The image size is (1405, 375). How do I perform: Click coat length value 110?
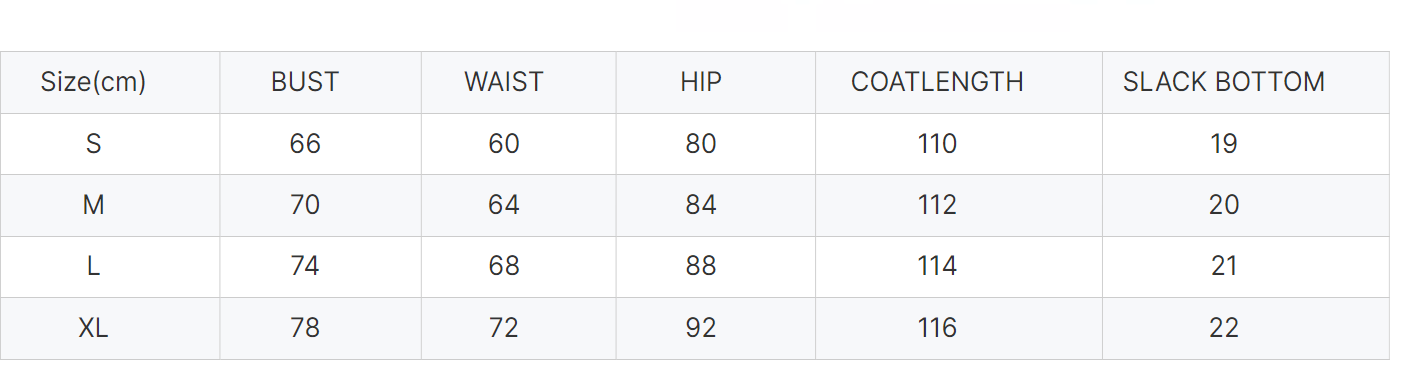click(937, 144)
